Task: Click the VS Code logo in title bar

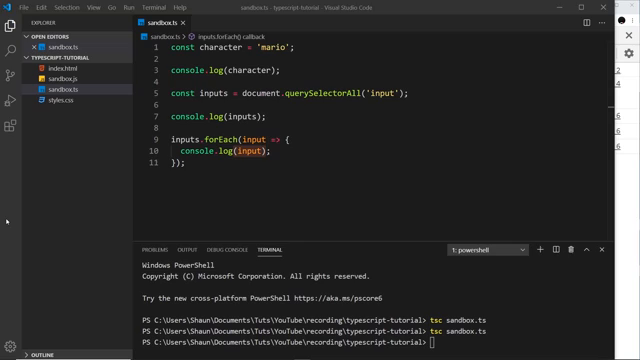Action: 7,7
